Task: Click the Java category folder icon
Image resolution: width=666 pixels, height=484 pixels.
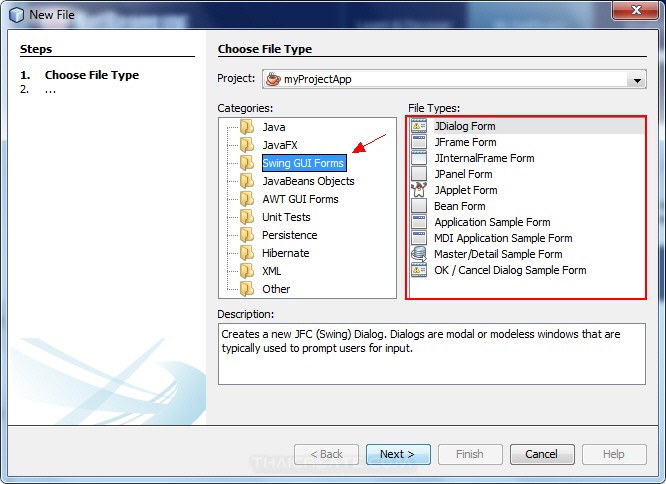Action: pyautogui.click(x=247, y=127)
